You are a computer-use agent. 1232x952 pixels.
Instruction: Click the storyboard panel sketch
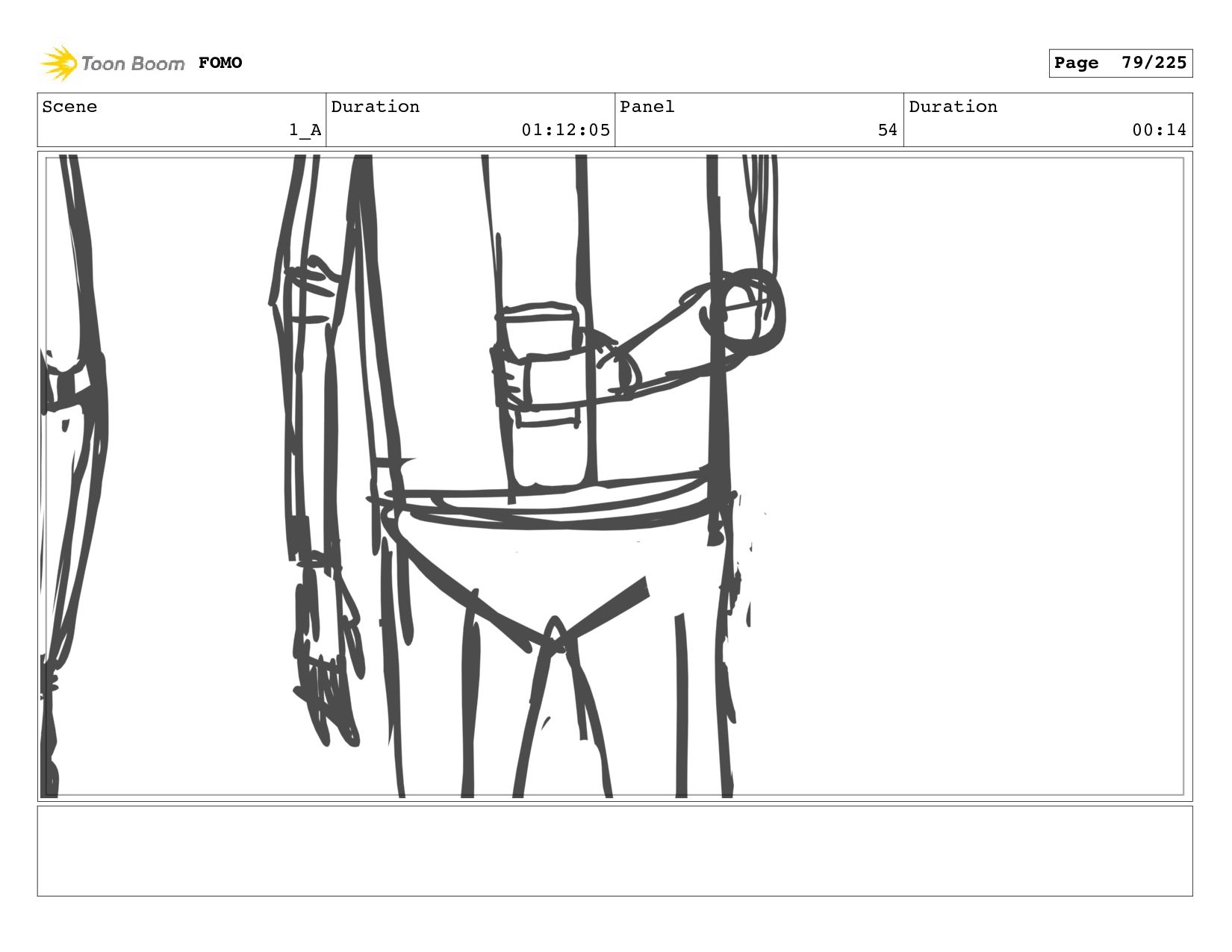coord(615,476)
